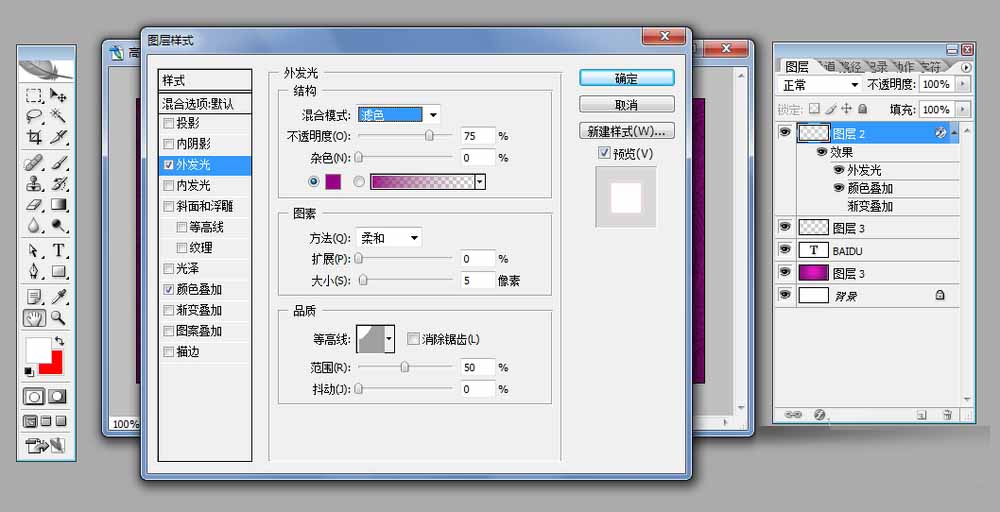Select the Move tool
Image resolution: width=1000 pixels, height=512 pixels.
point(59,96)
